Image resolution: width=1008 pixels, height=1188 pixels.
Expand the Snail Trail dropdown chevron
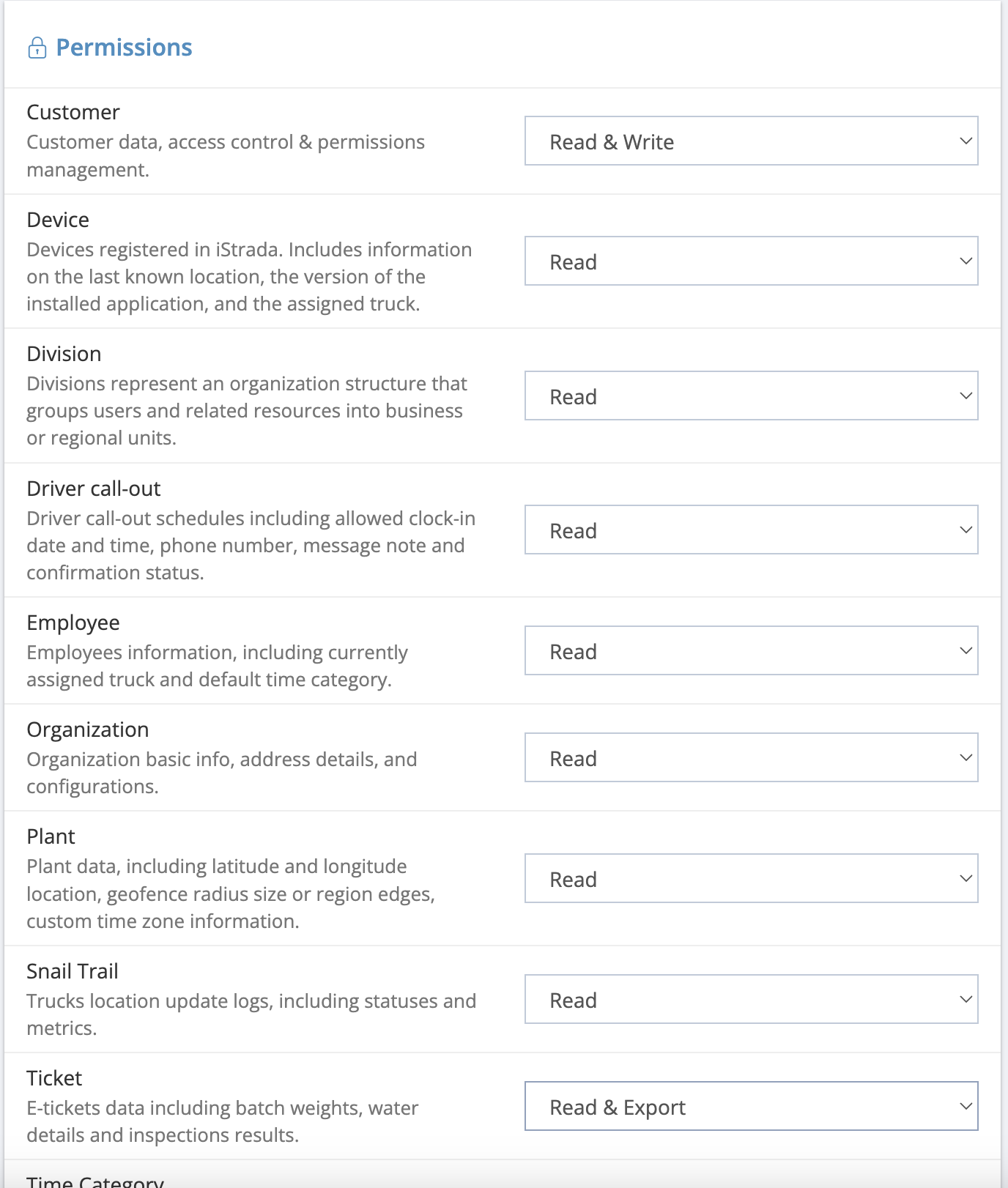(966, 999)
